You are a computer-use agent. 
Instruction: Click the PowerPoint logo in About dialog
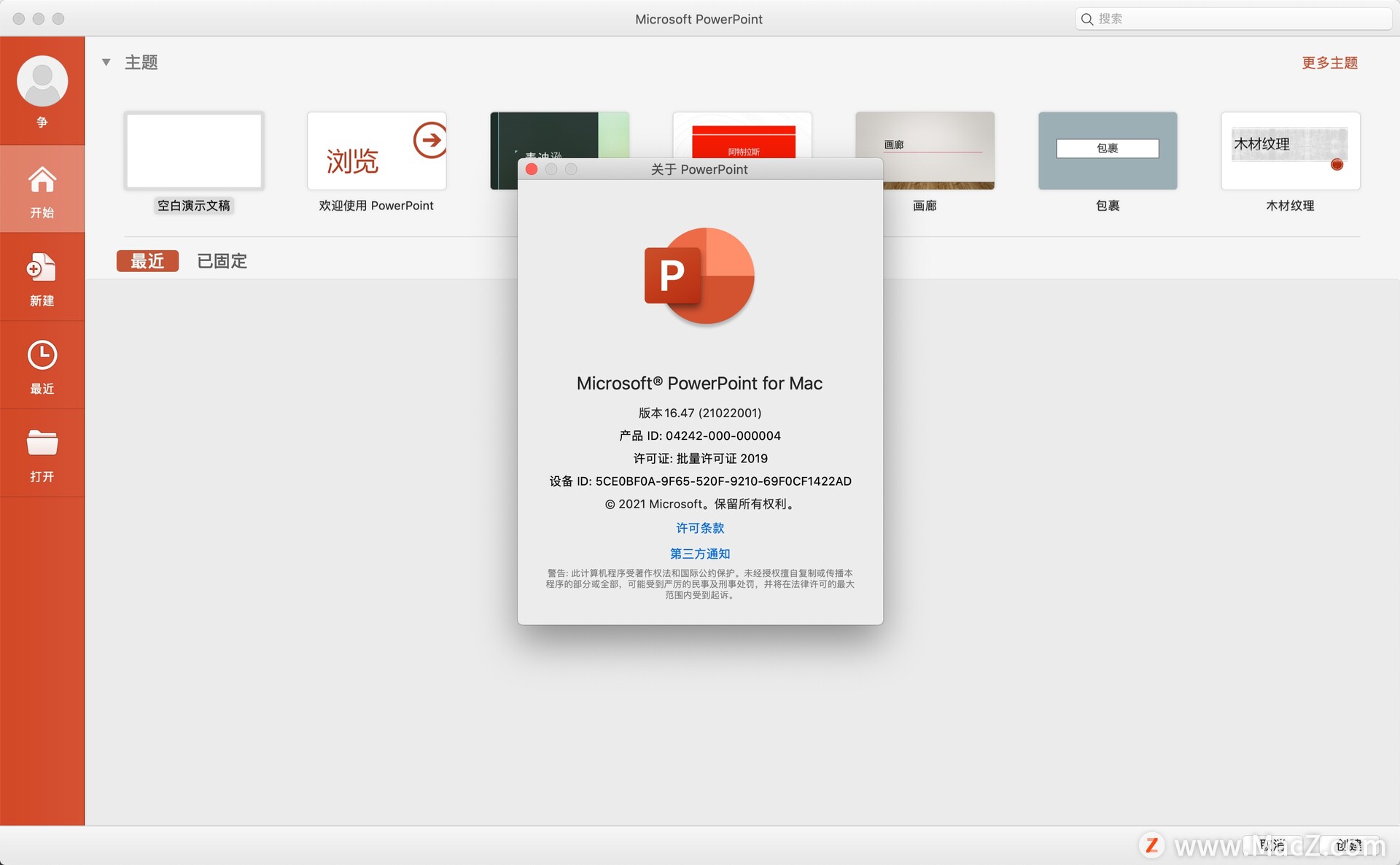click(699, 276)
